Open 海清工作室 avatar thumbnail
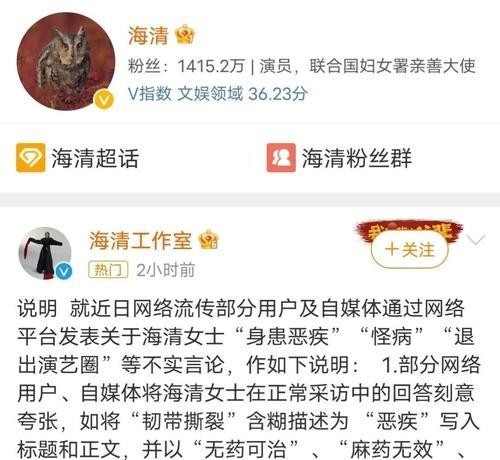500x460 pixels. (x=45, y=254)
